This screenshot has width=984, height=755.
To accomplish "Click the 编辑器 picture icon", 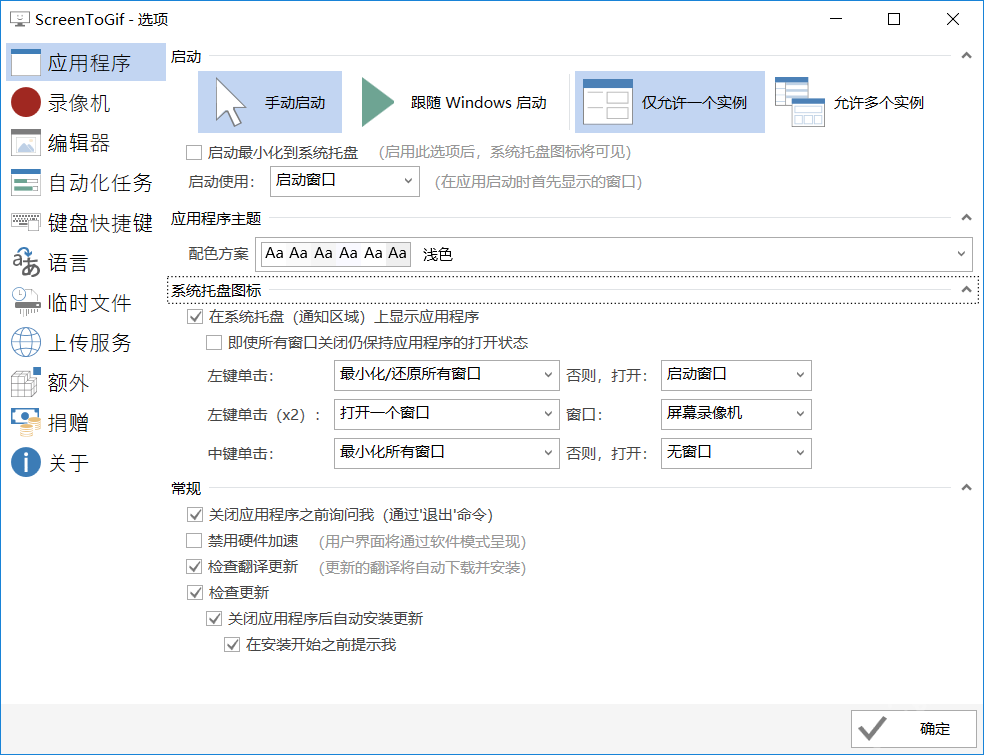I will (x=26, y=142).
